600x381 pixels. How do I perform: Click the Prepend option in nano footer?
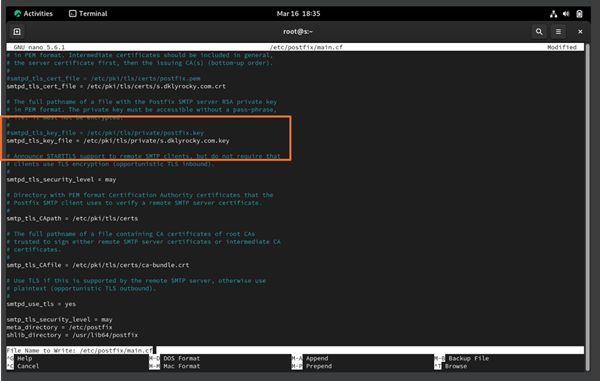point(312,366)
